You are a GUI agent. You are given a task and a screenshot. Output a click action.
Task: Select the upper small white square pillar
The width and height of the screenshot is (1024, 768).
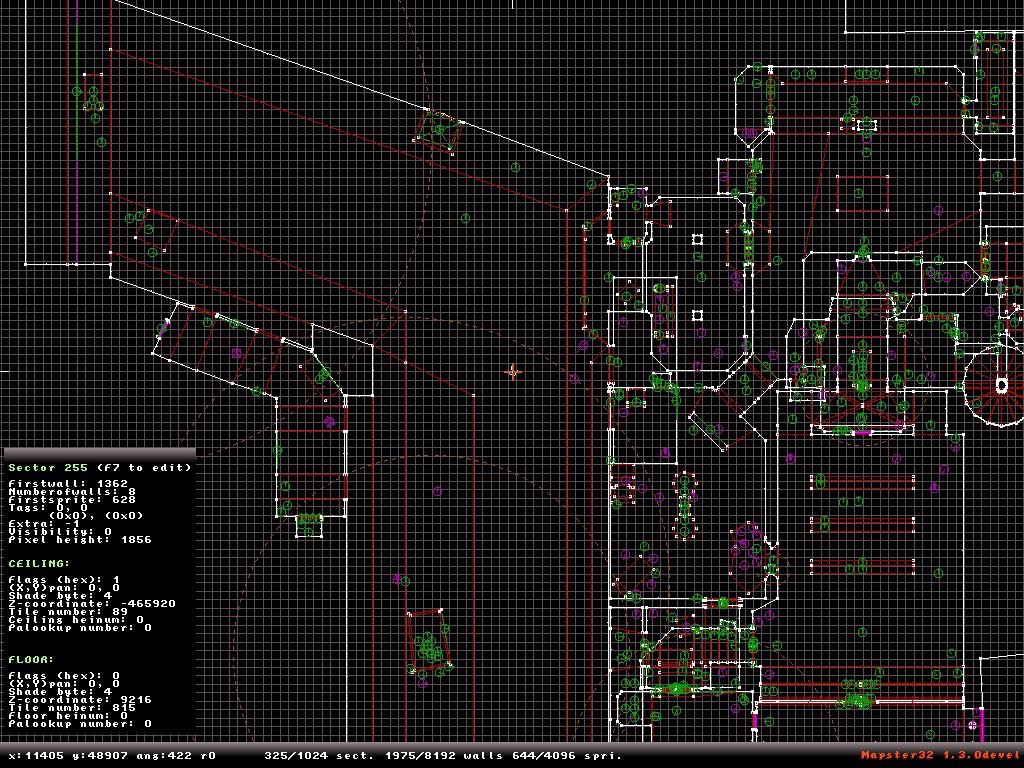click(697, 240)
